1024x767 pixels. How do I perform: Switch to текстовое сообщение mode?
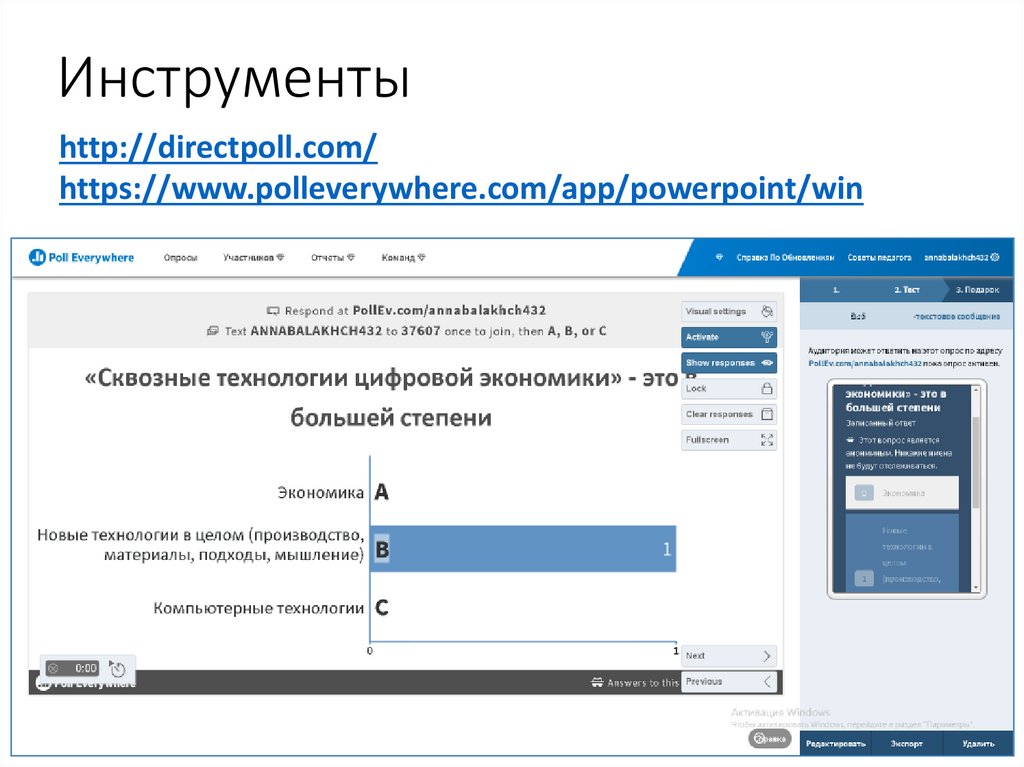pos(957,316)
